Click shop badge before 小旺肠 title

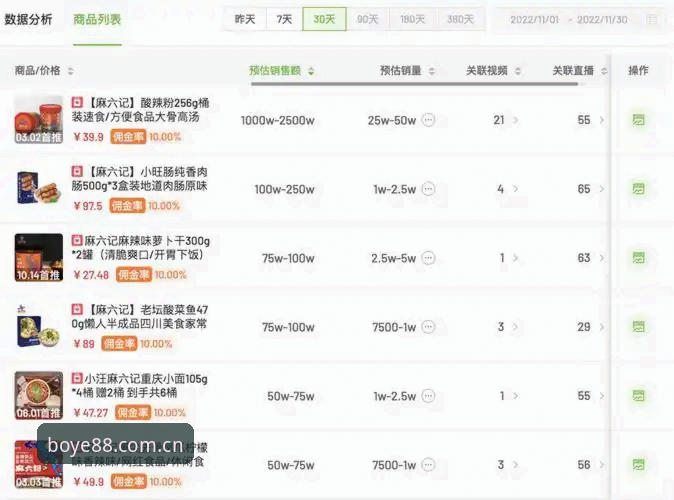coord(77,172)
